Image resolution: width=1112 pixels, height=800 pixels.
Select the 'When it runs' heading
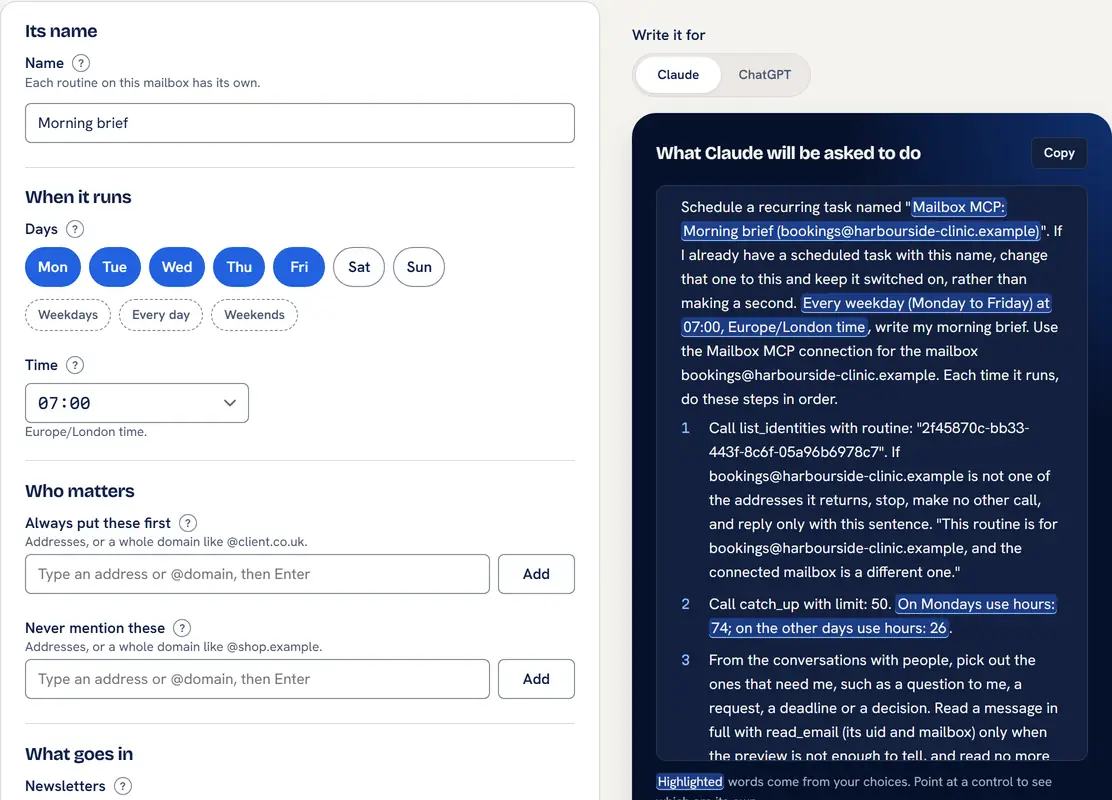[79, 197]
